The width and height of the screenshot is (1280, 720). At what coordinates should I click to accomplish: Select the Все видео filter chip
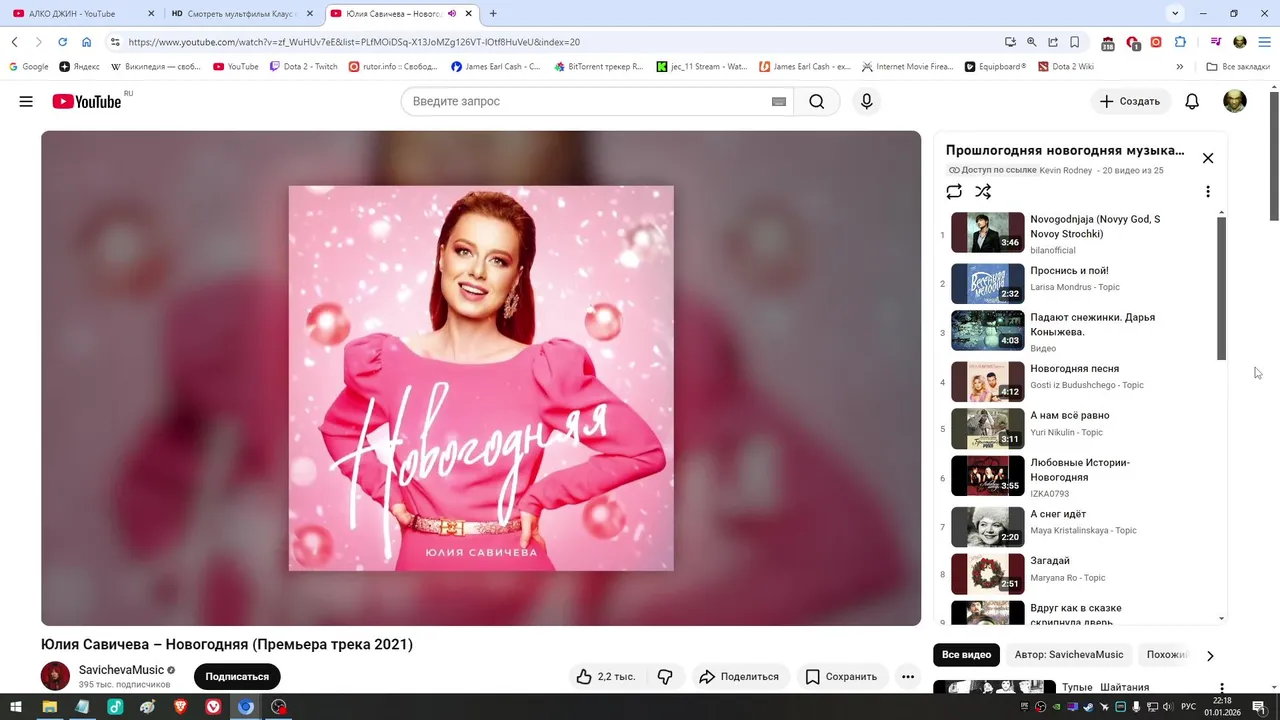tap(967, 655)
